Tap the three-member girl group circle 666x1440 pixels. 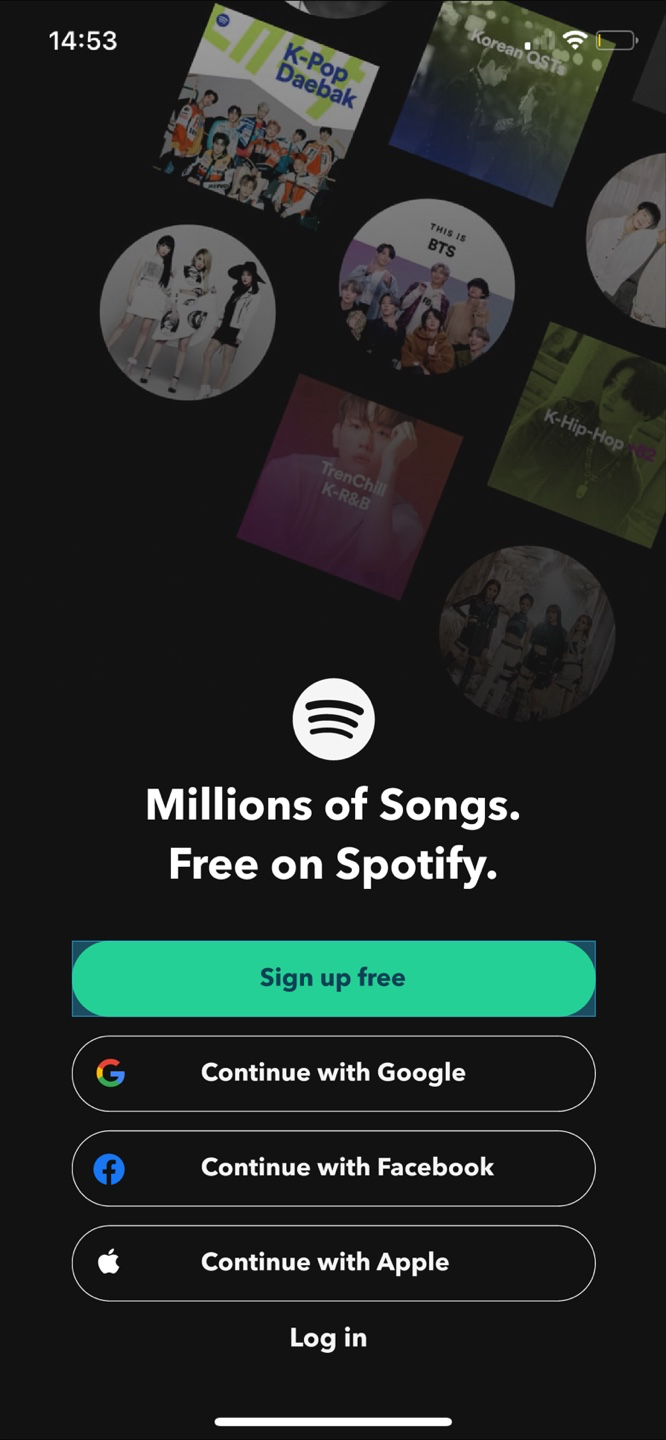[x=188, y=312]
